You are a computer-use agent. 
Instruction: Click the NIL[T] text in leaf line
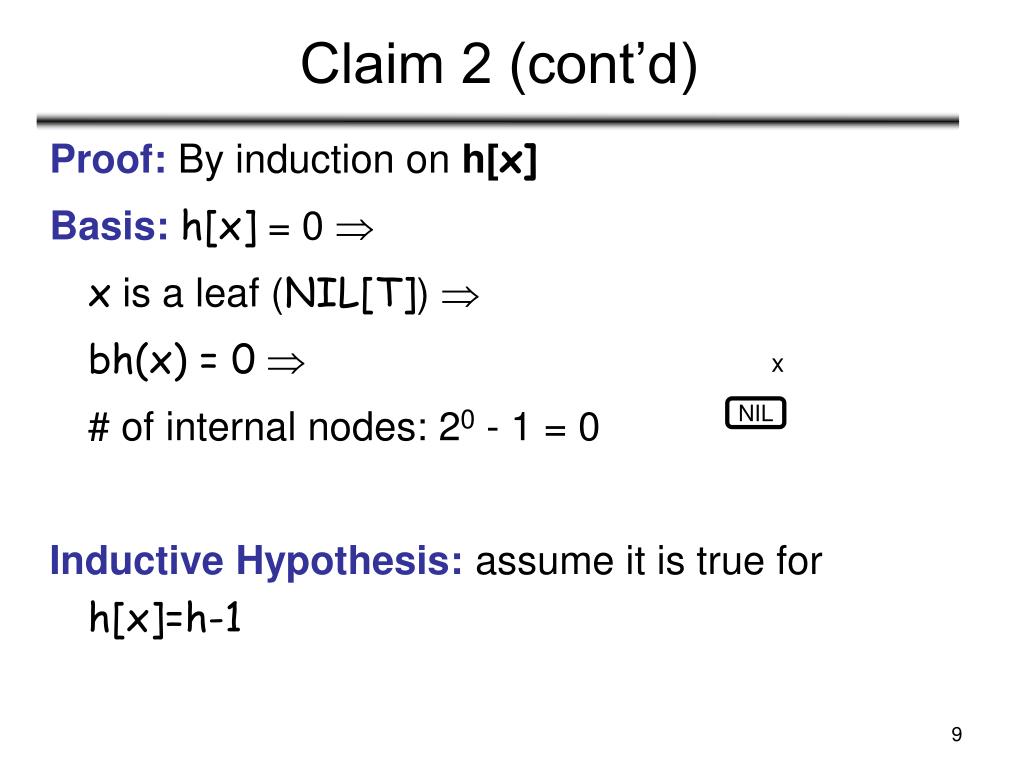pyautogui.click(x=351, y=294)
